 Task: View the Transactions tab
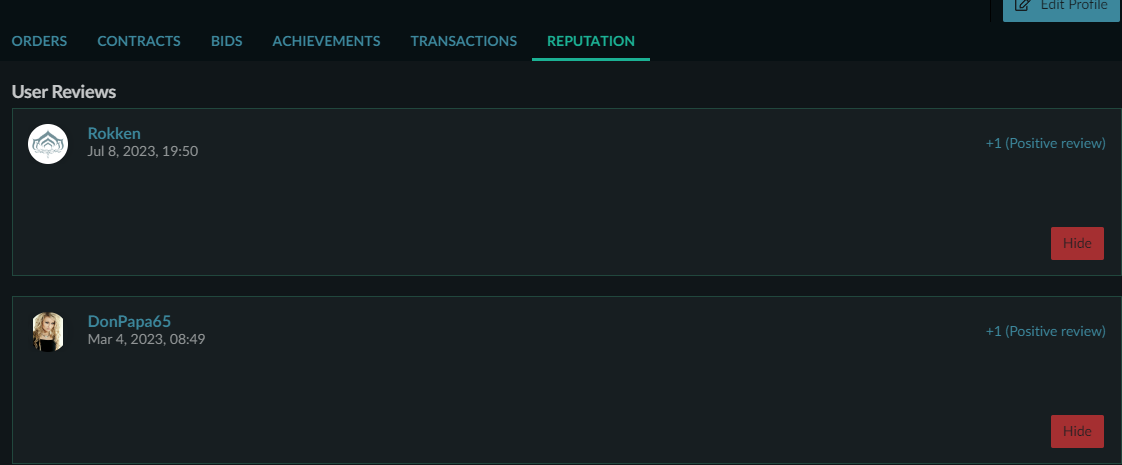(x=463, y=41)
